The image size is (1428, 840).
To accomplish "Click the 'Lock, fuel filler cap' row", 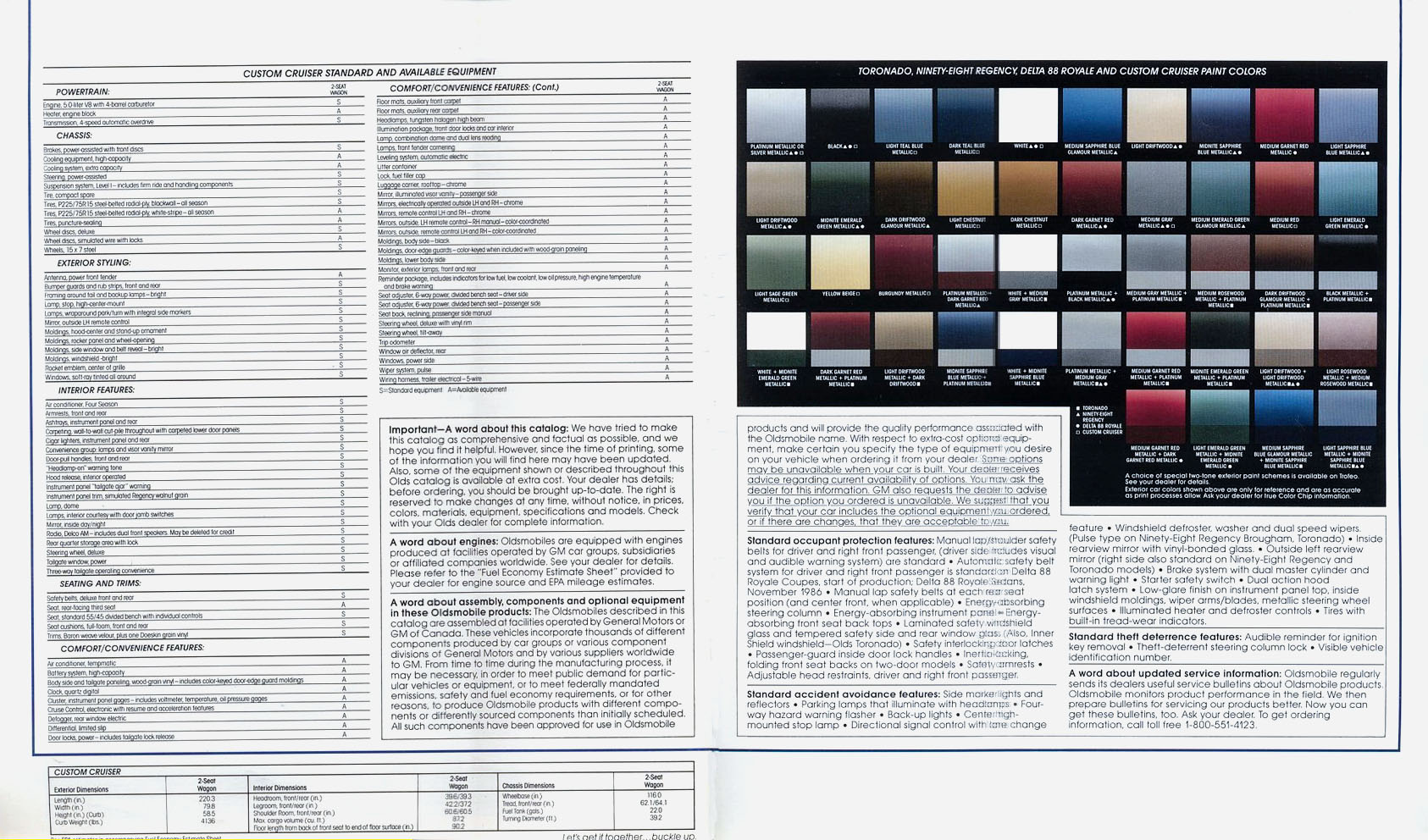I will click(534, 175).
